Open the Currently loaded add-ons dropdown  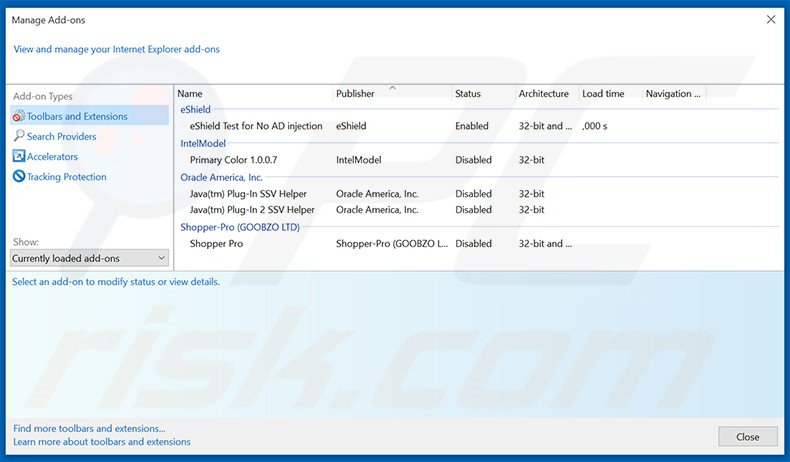[90, 258]
